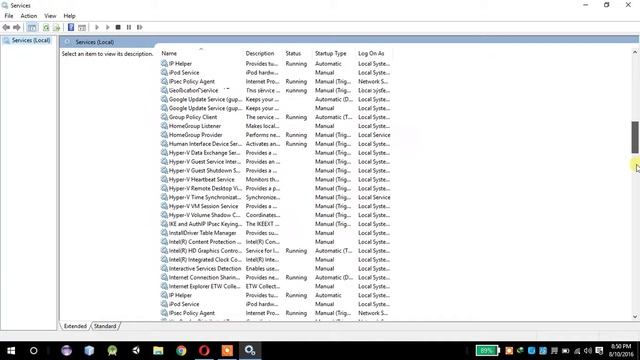Click the gear icon beside HomeGroup Listener
Viewport: 640px width, 360px height.
pyautogui.click(x=164, y=126)
